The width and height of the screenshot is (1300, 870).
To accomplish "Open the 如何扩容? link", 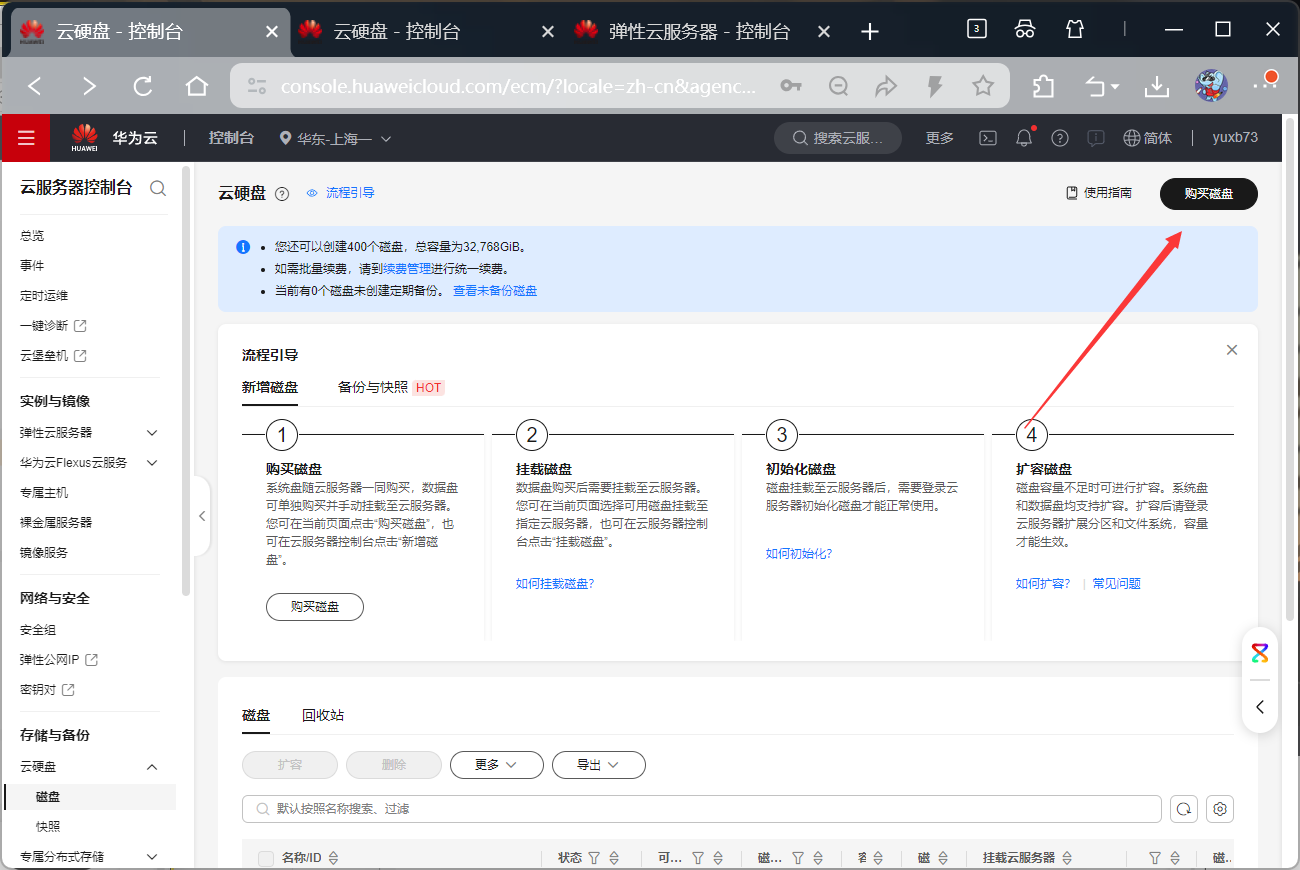I will (1043, 584).
